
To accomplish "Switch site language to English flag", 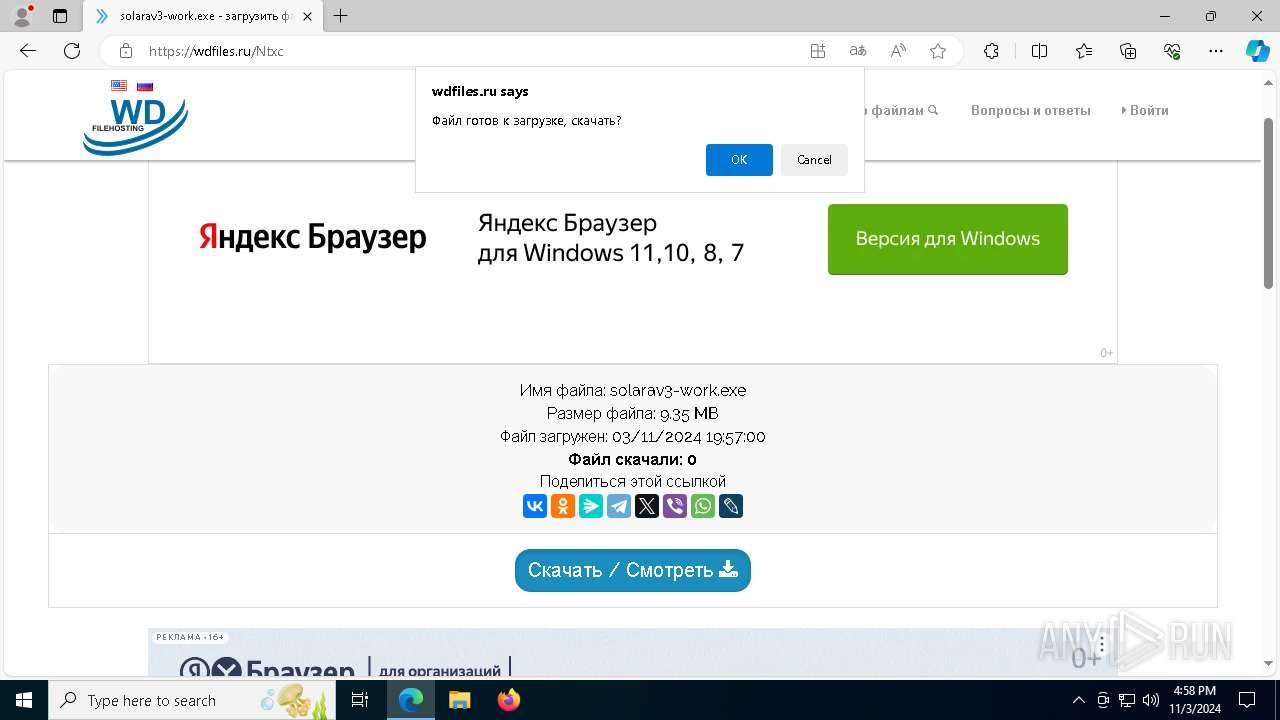I will point(119,86).
